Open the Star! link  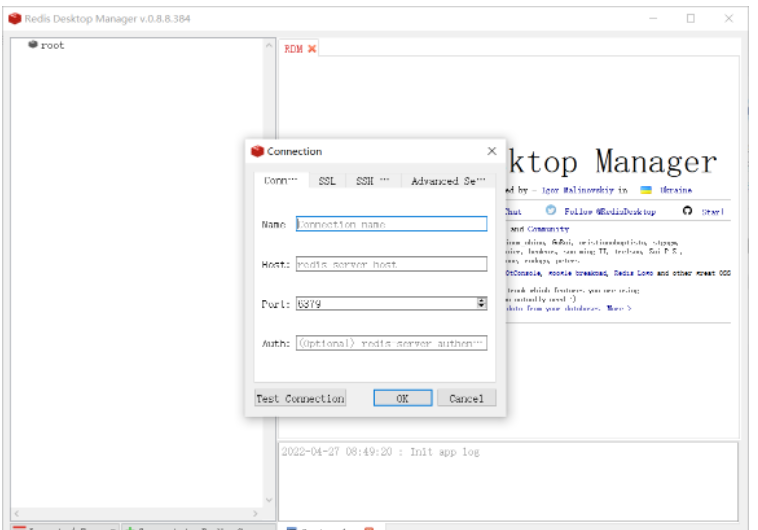[x=713, y=212]
